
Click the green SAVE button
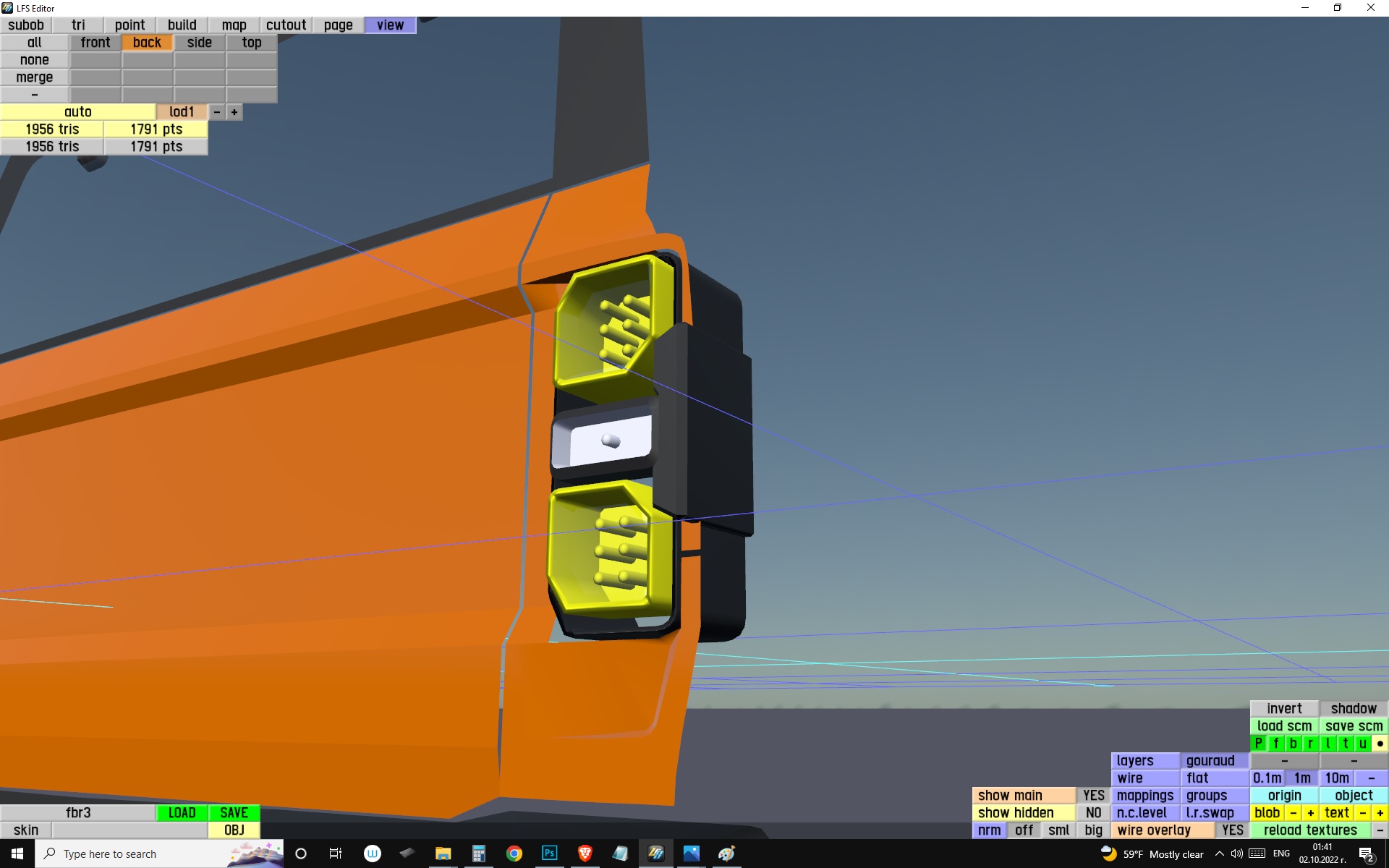click(x=234, y=813)
